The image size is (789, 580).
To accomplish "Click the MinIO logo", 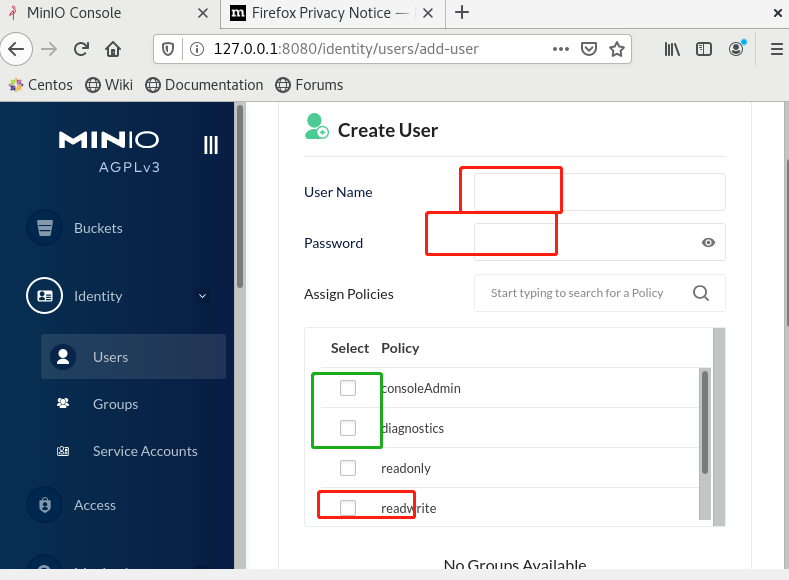I will tap(109, 151).
